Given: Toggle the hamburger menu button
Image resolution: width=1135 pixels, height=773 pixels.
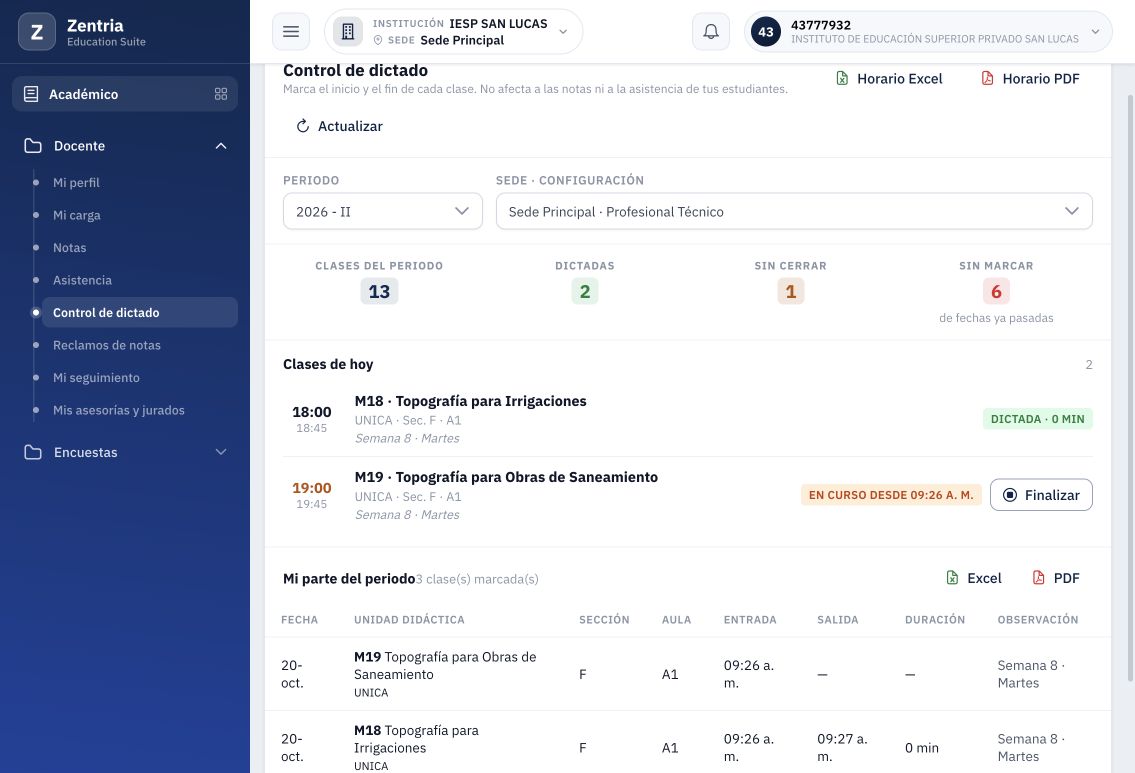Looking at the screenshot, I should click(291, 32).
